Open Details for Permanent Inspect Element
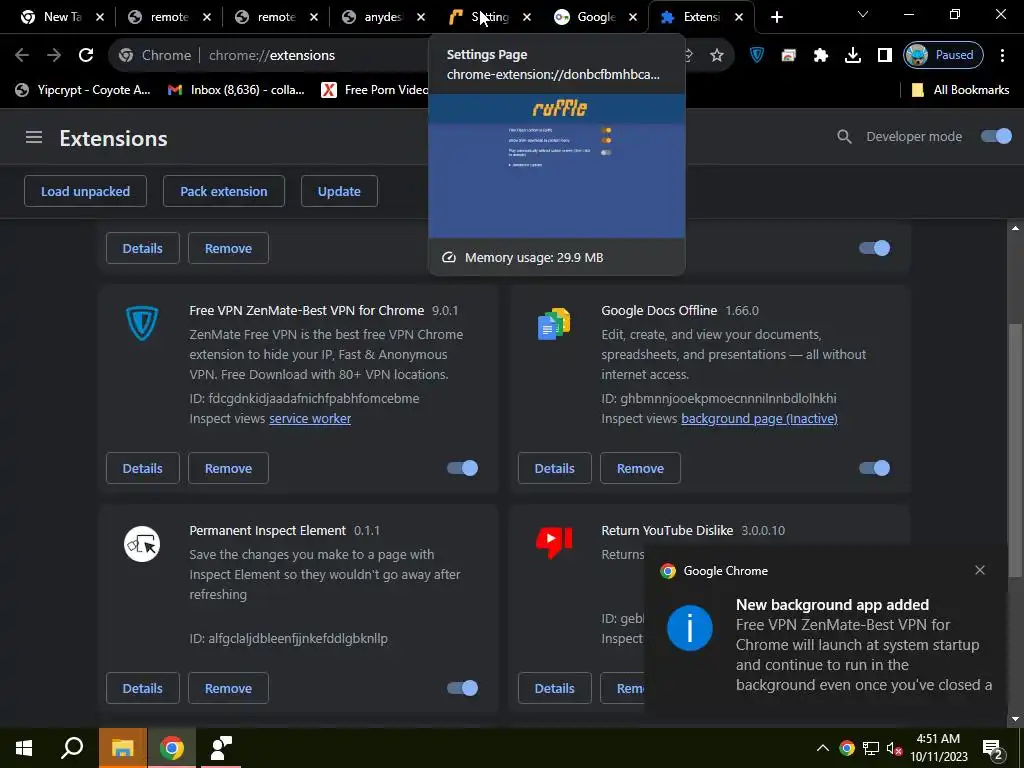 click(x=142, y=688)
